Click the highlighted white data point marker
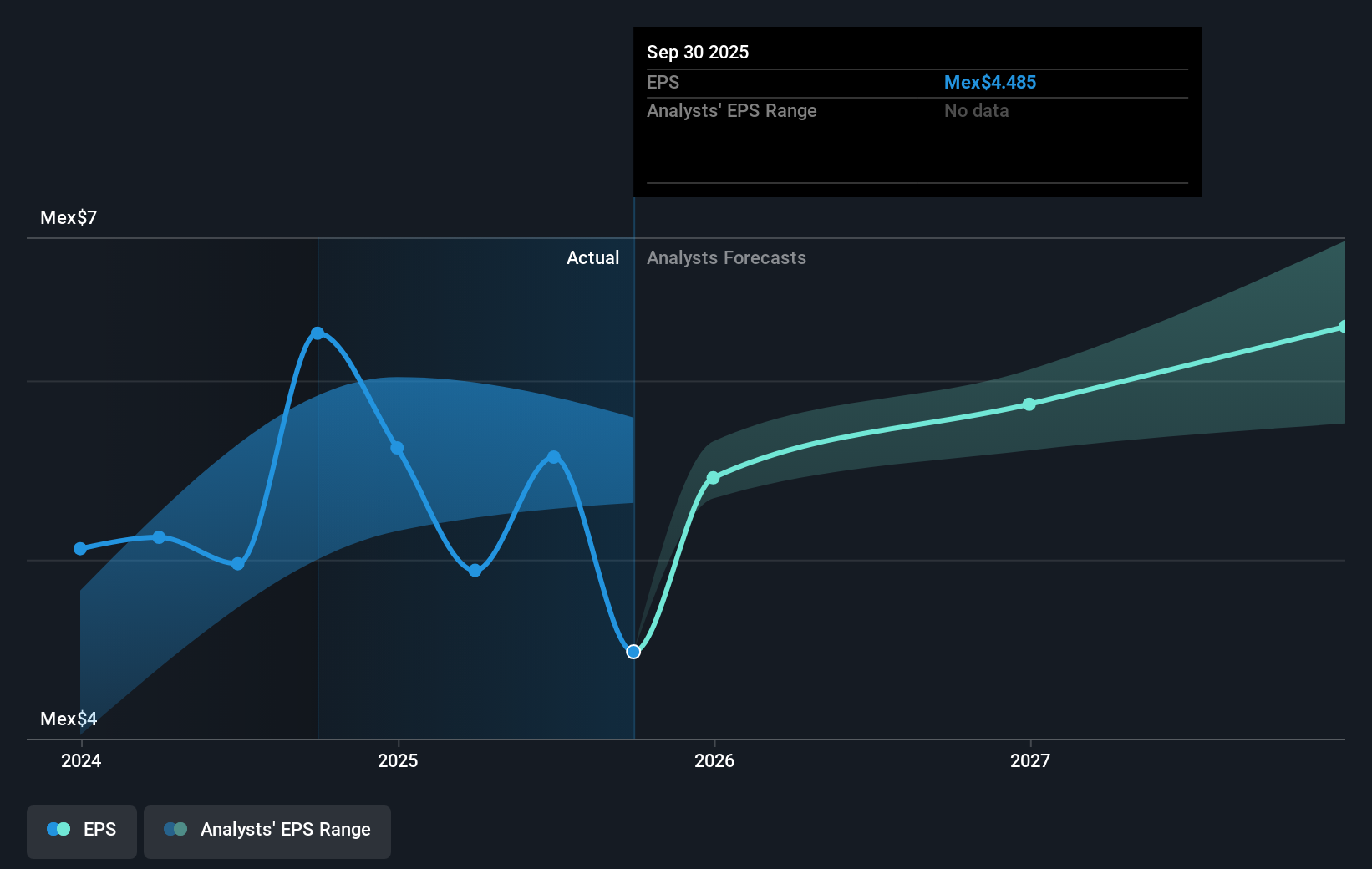This screenshot has height=869, width=1372. [x=633, y=651]
